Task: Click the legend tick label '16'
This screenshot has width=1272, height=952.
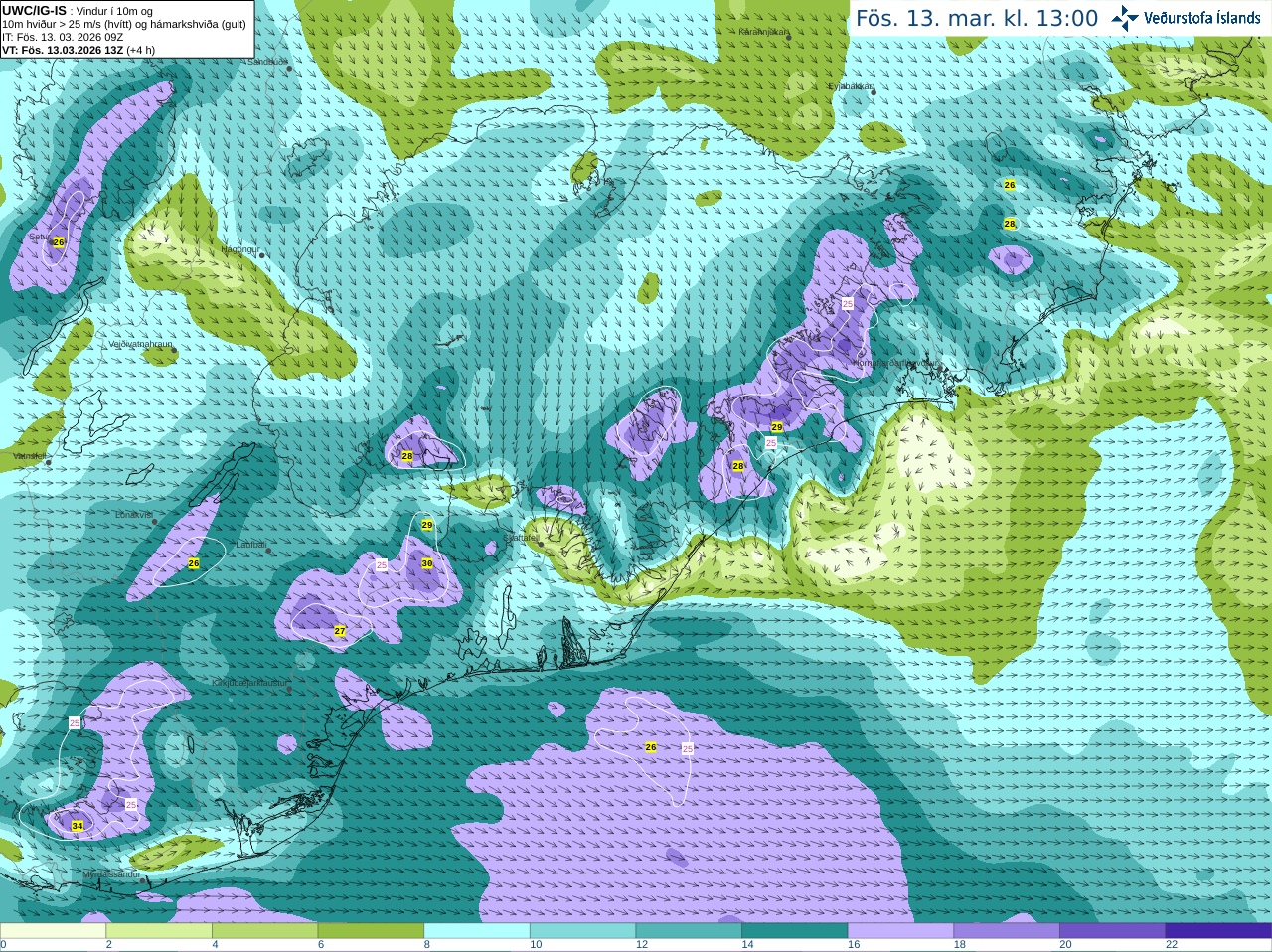Action: pos(854,945)
